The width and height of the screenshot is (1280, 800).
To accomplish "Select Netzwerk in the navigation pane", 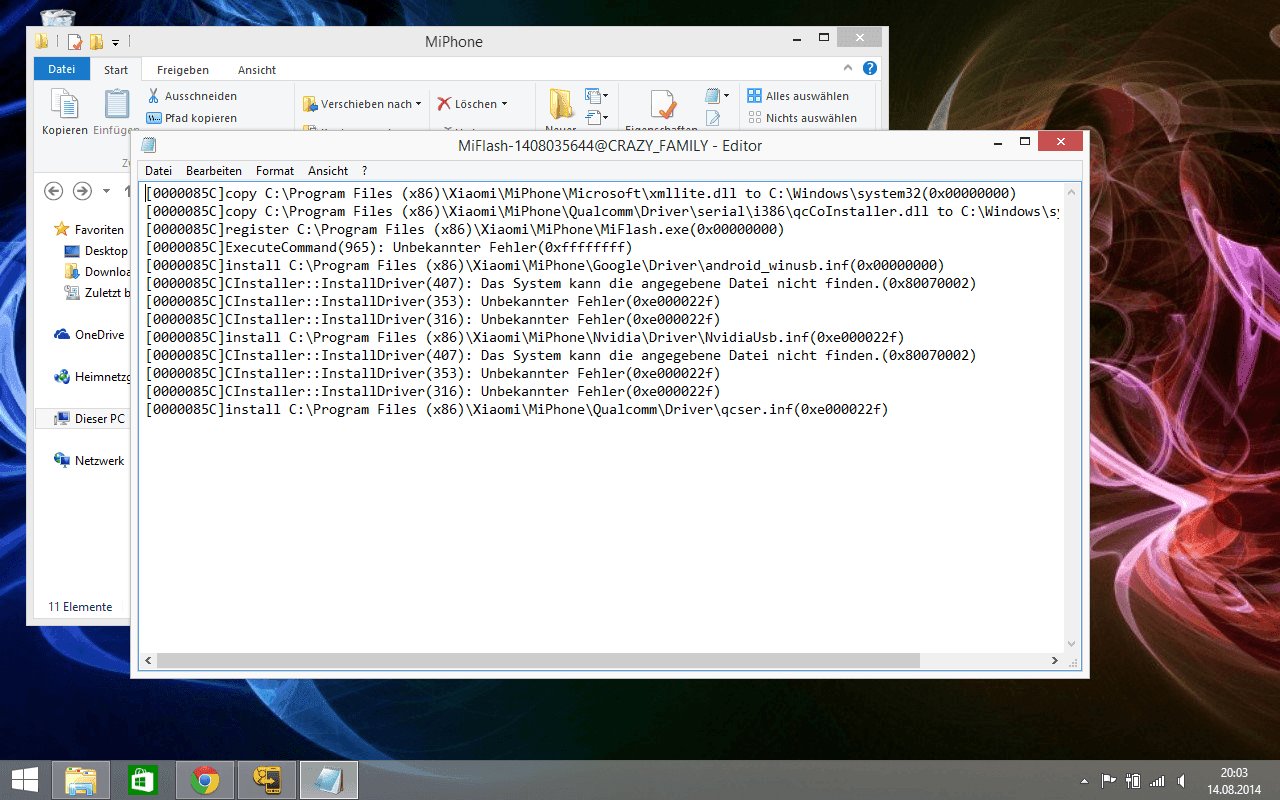I will click(x=89, y=461).
